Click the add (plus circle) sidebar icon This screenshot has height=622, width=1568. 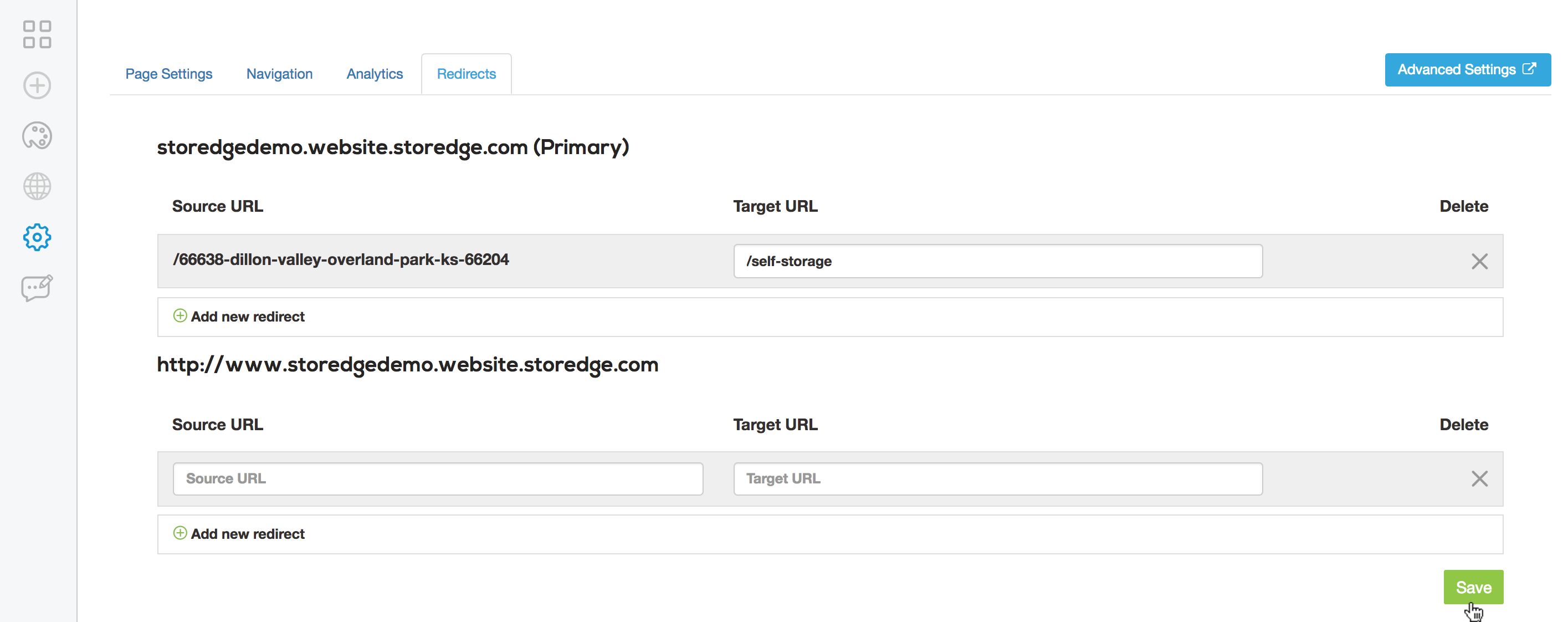click(37, 85)
